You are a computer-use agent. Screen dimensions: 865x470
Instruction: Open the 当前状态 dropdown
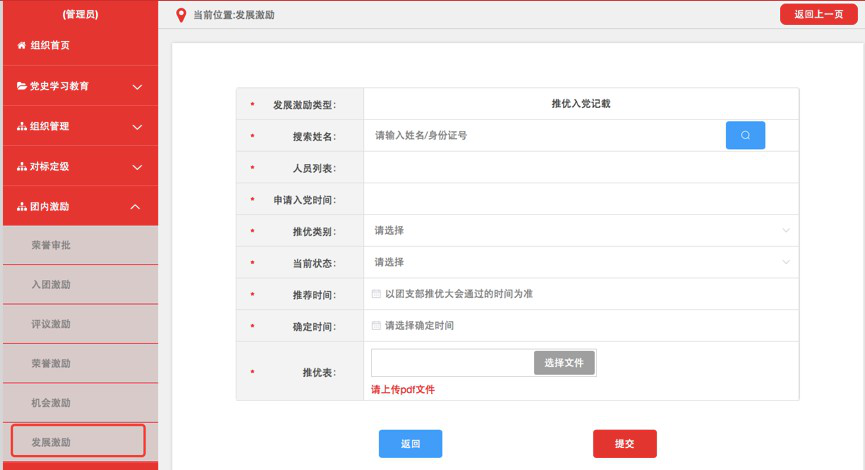tap(581, 262)
